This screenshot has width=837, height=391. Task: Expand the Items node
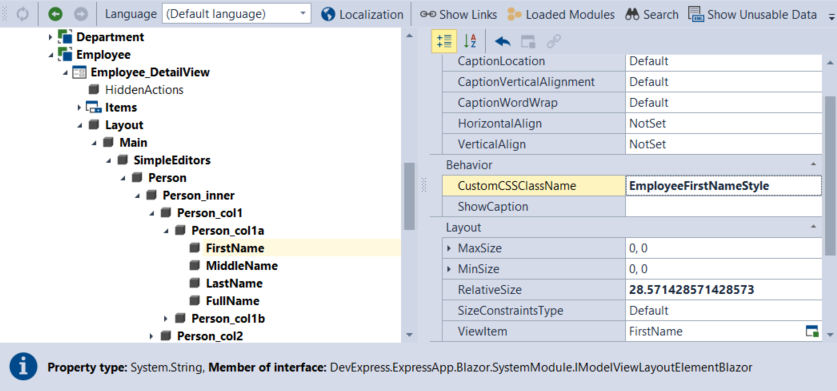[x=80, y=107]
